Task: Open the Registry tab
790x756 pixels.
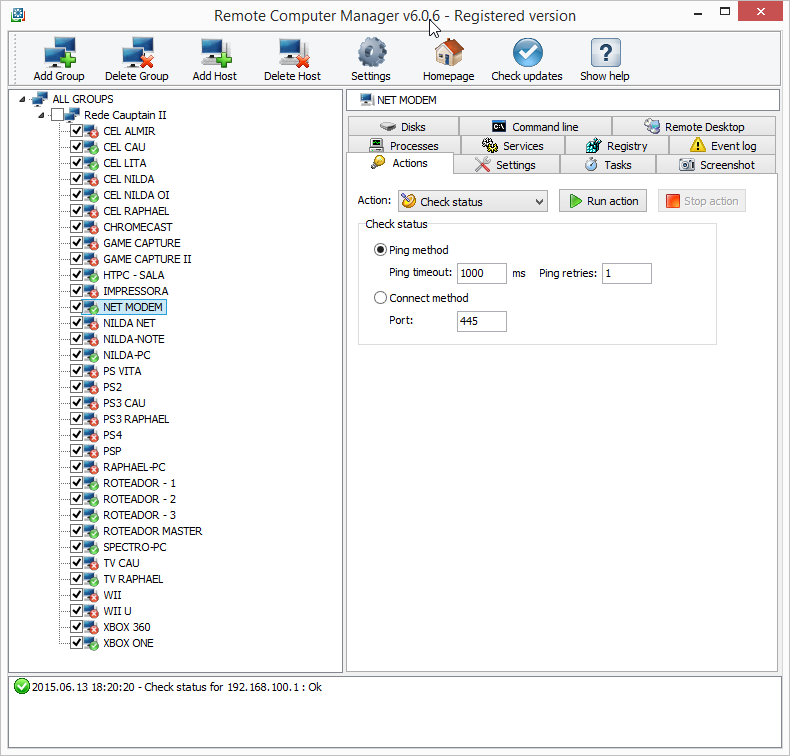Action: pyautogui.click(x=617, y=146)
